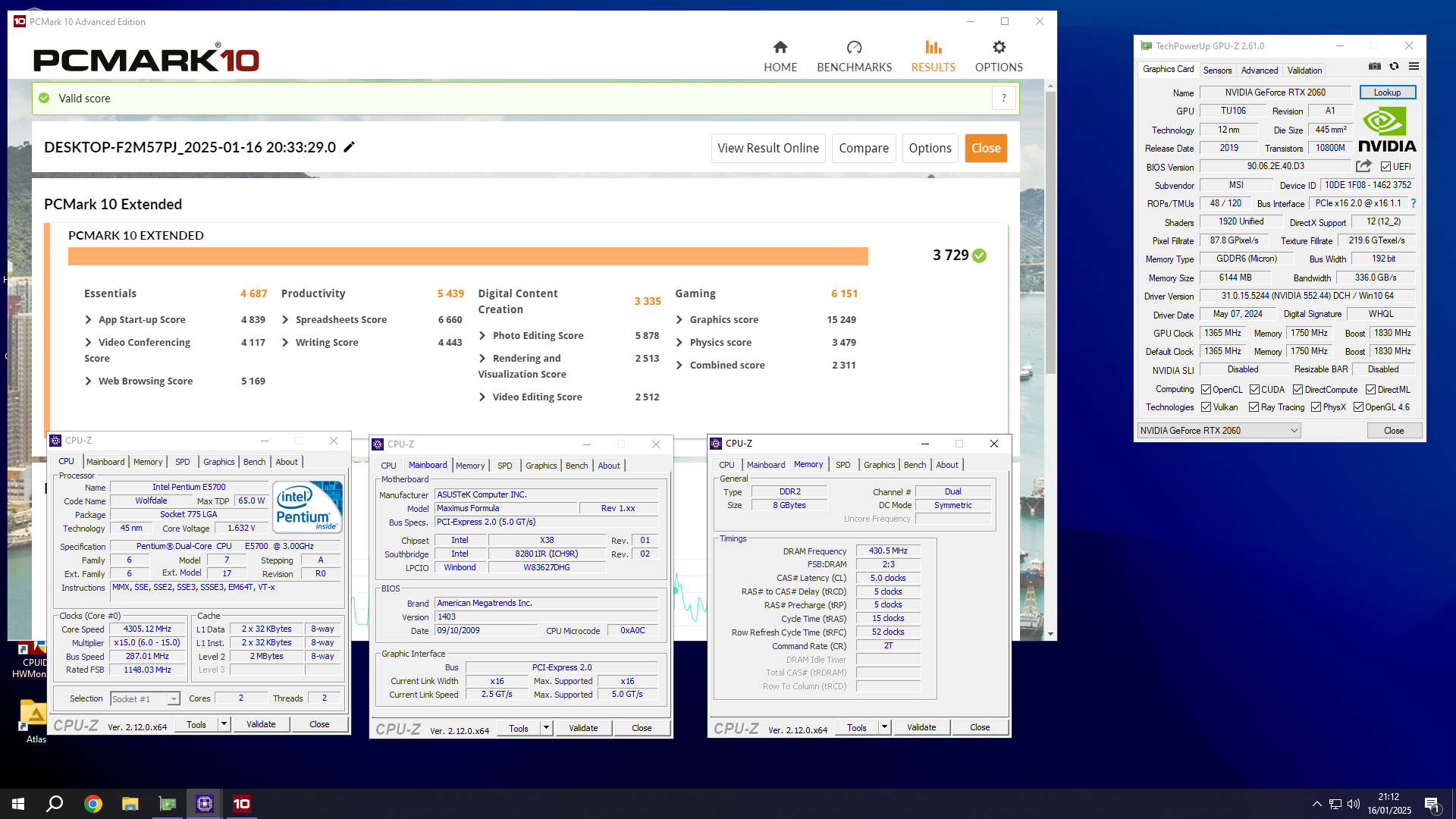Toggle the Ray Tracing checkbox
The height and width of the screenshot is (819, 1456).
click(x=1254, y=407)
